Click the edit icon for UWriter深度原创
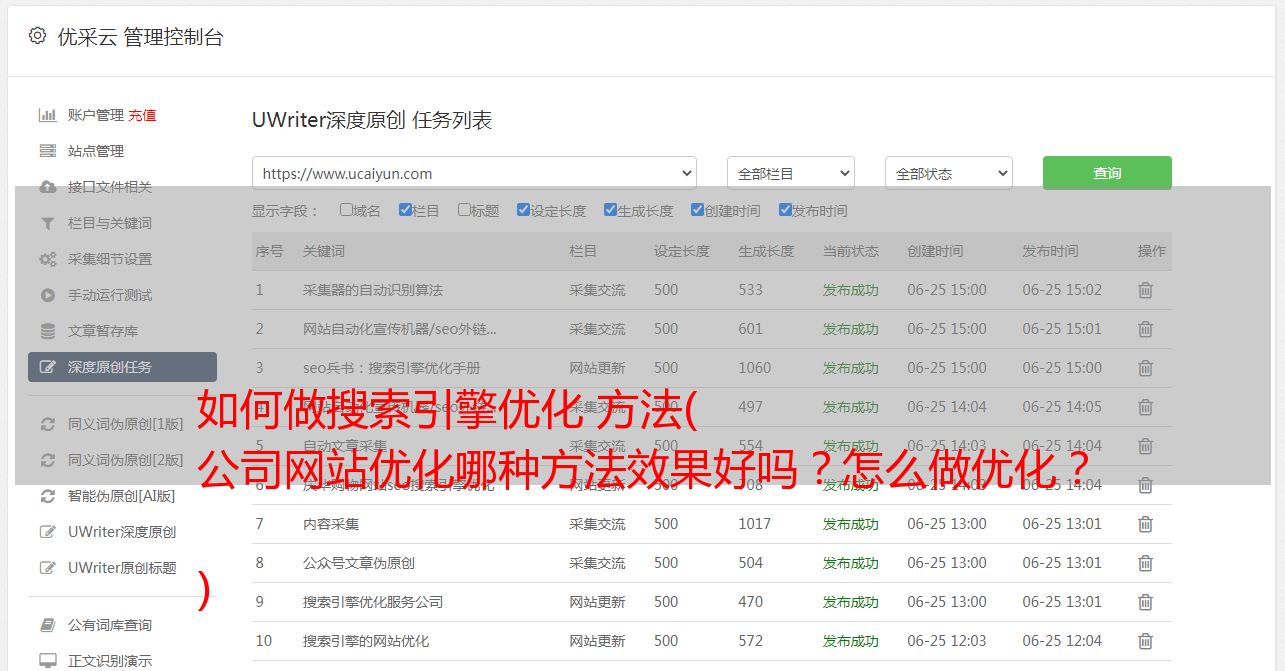The height and width of the screenshot is (671, 1285). (47, 532)
